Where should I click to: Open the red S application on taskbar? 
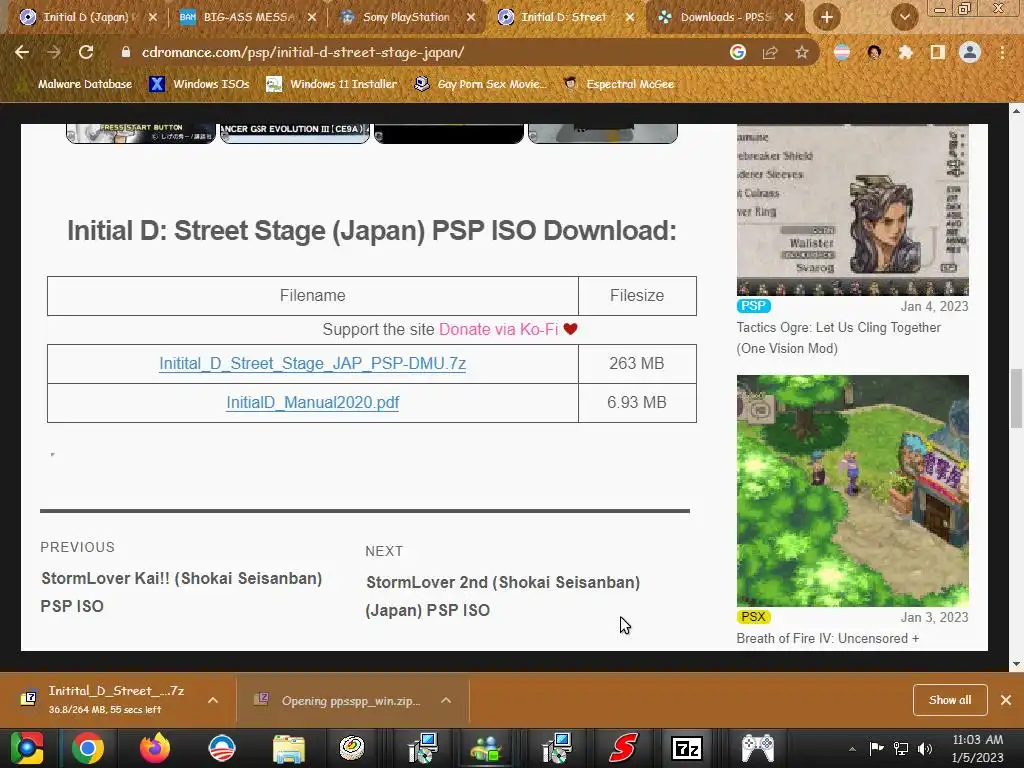(x=623, y=748)
